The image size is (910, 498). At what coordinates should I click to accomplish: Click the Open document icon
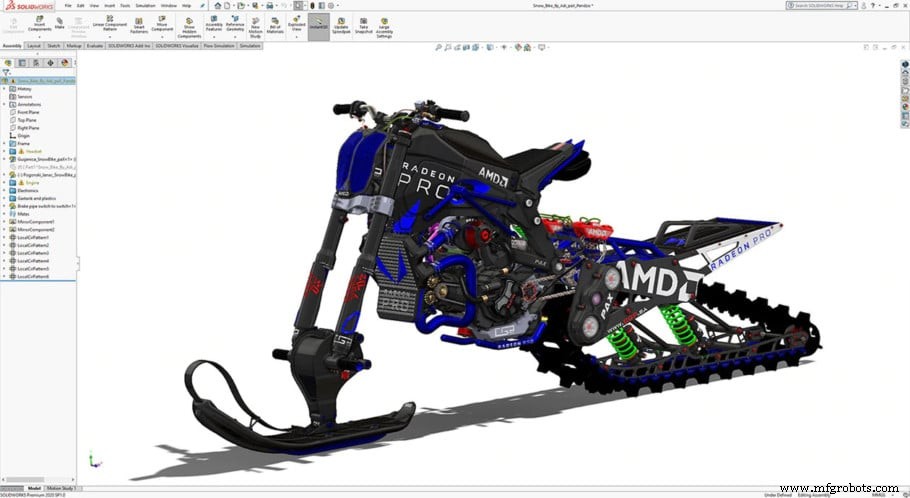click(240, 5)
